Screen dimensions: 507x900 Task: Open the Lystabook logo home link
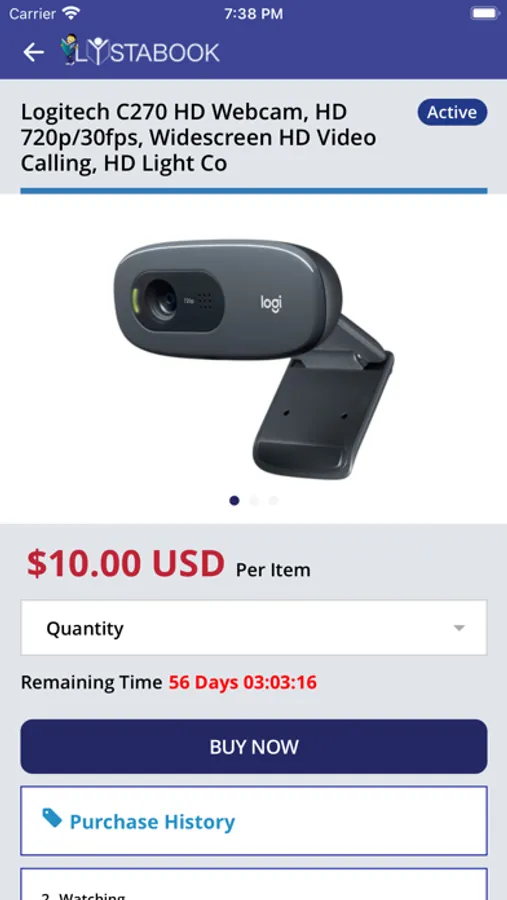pyautogui.click(x=140, y=51)
